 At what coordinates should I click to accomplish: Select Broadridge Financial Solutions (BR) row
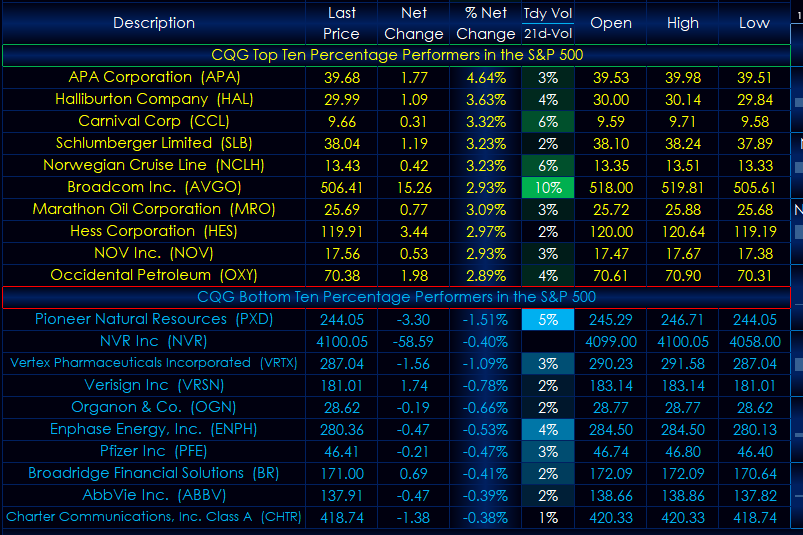(x=397, y=474)
